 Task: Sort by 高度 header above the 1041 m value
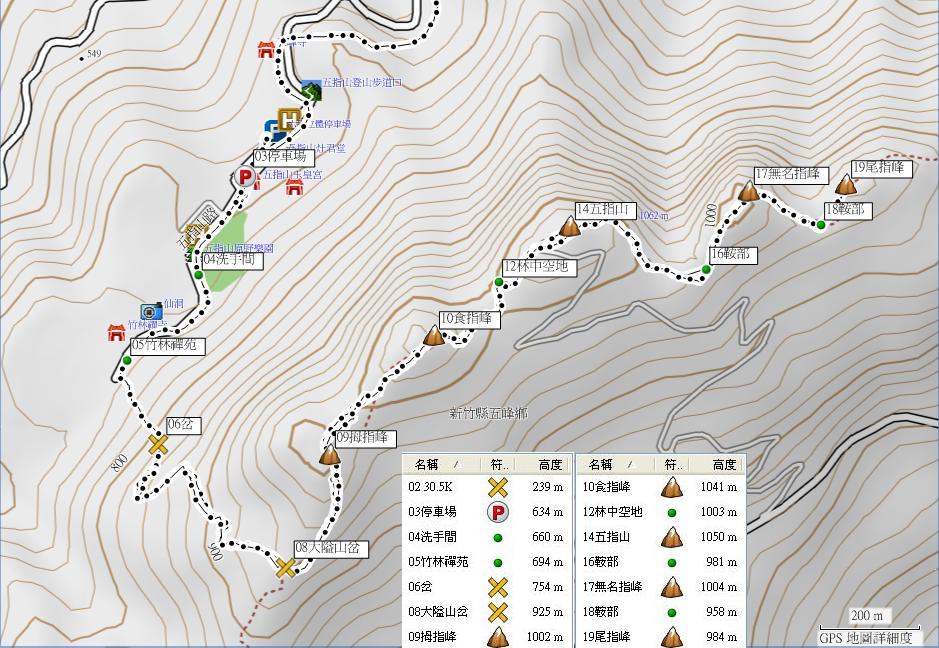[x=722, y=464]
